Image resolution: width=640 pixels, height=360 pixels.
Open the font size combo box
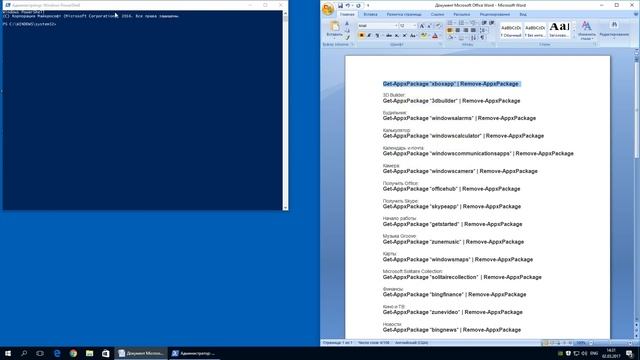[x=408, y=26]
